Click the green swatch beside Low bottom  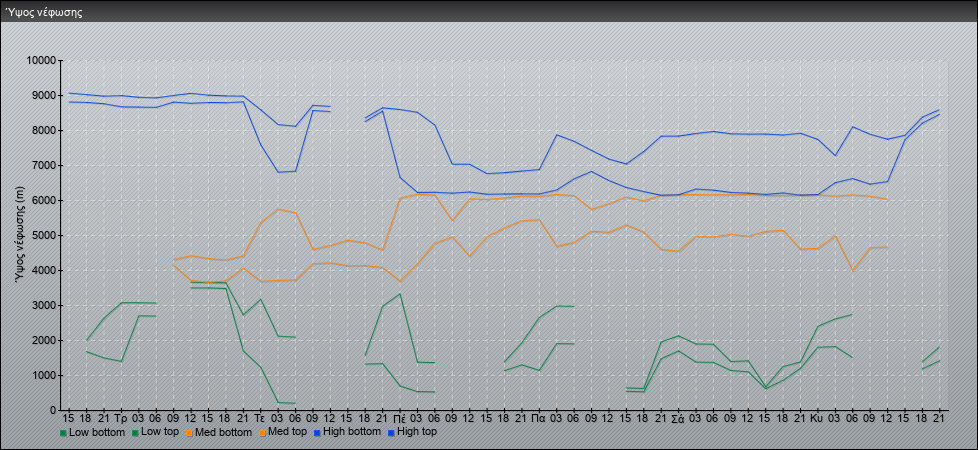click(x=63, y=433)
